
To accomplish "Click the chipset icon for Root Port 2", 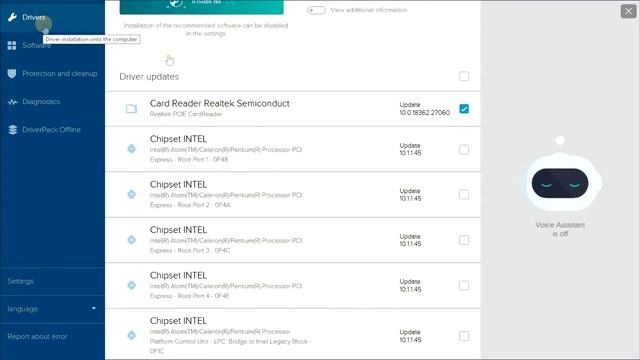I will [131, 194].
